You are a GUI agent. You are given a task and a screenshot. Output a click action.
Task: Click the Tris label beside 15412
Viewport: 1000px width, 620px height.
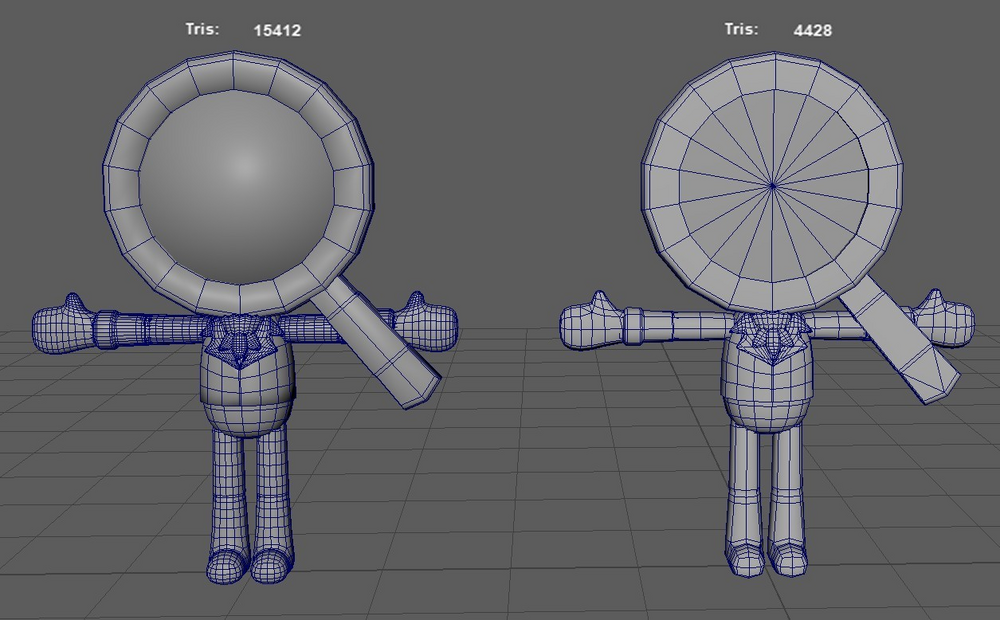(x=202, y=29)
